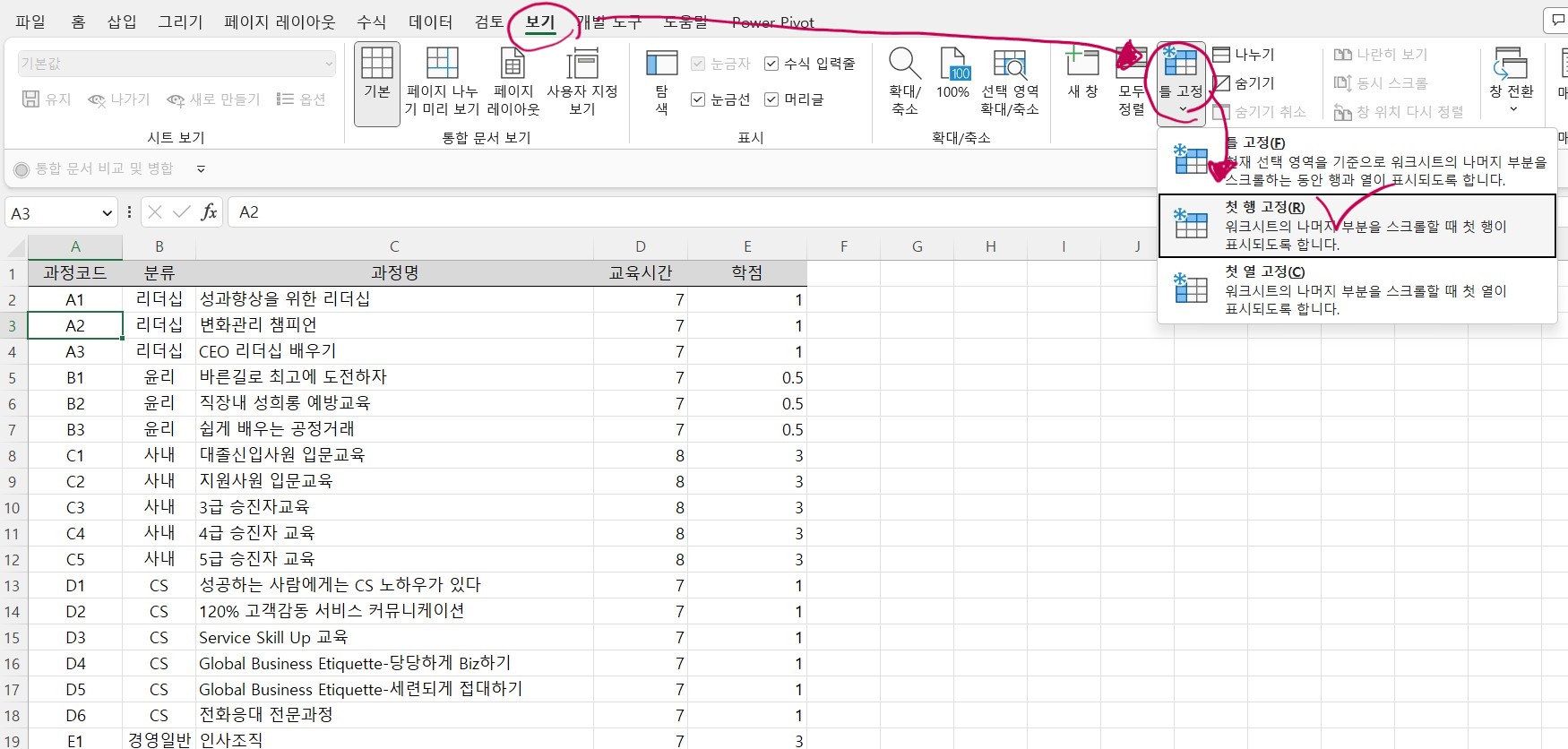This screenshot has width=1568, height=749.
Task: Open the 수식 tab
Action: 372,22
